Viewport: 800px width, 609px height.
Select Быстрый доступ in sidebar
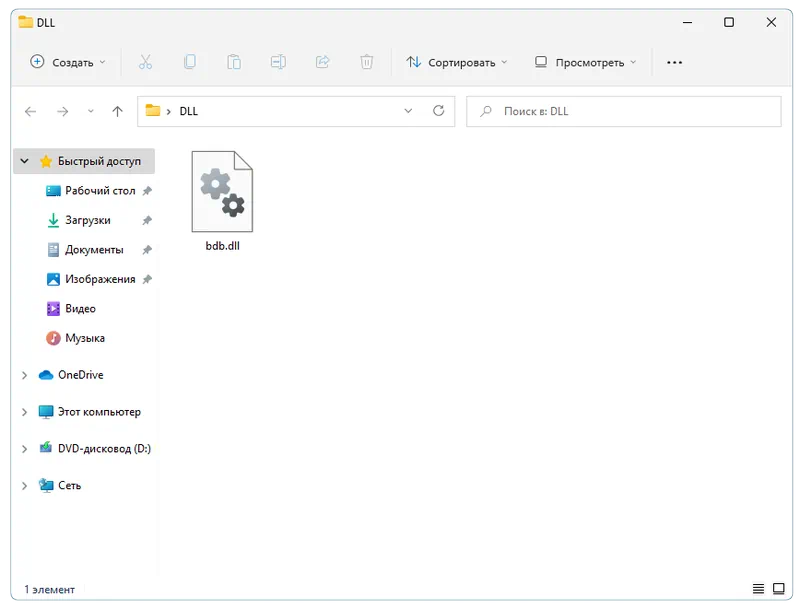84,161
